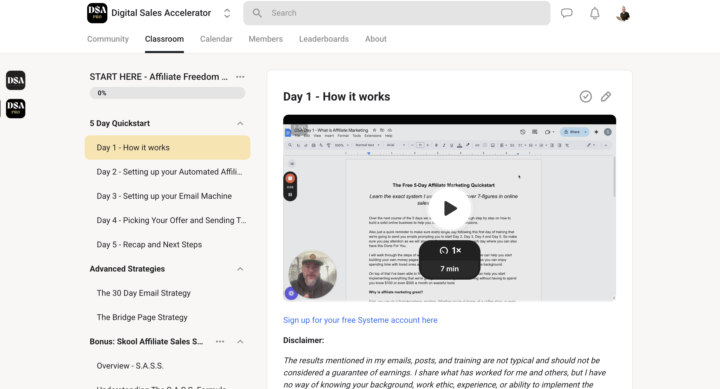Click the Disclaimer: heading text
This screenshot has width=720, height=389.
click(x=304, y=340)
